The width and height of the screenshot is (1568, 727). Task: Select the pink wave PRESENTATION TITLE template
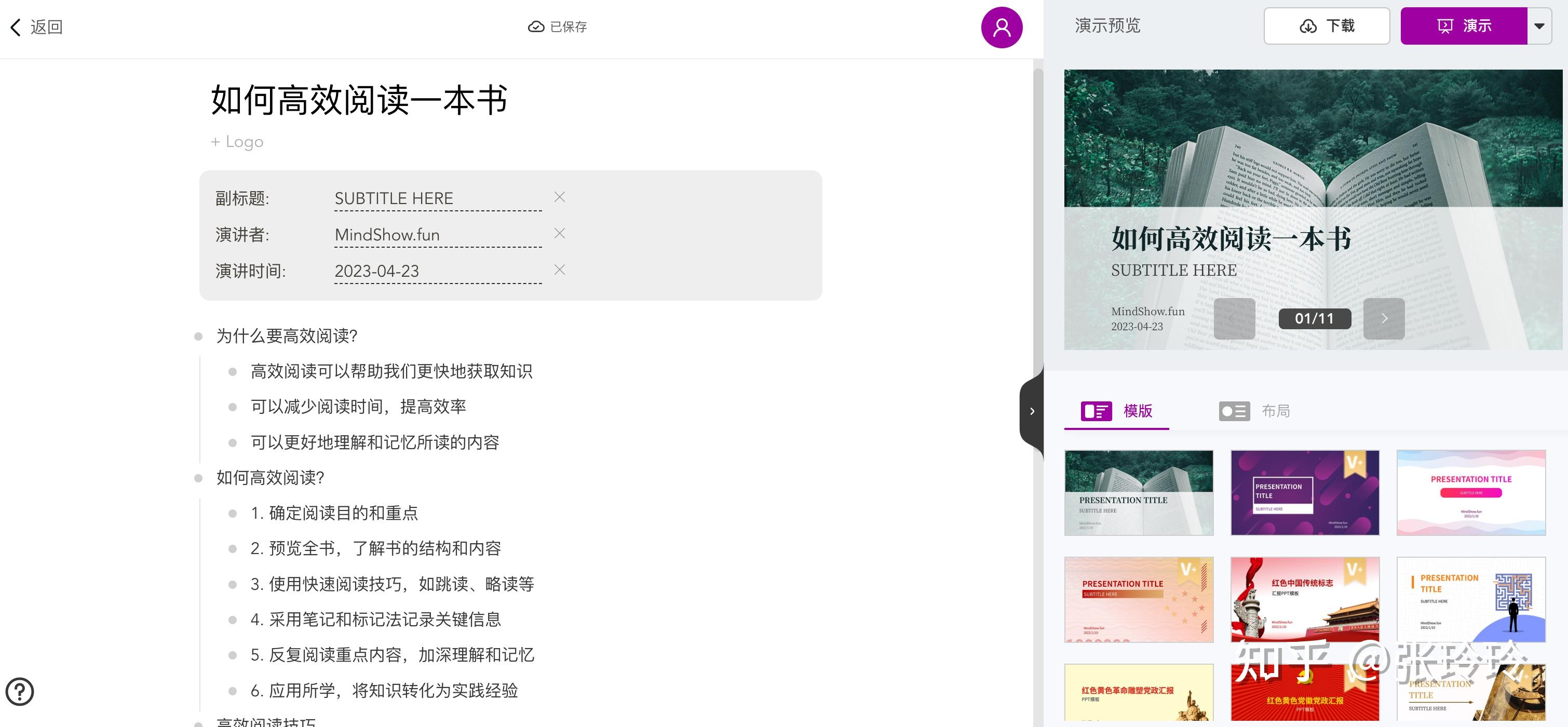click(1470, 493)
